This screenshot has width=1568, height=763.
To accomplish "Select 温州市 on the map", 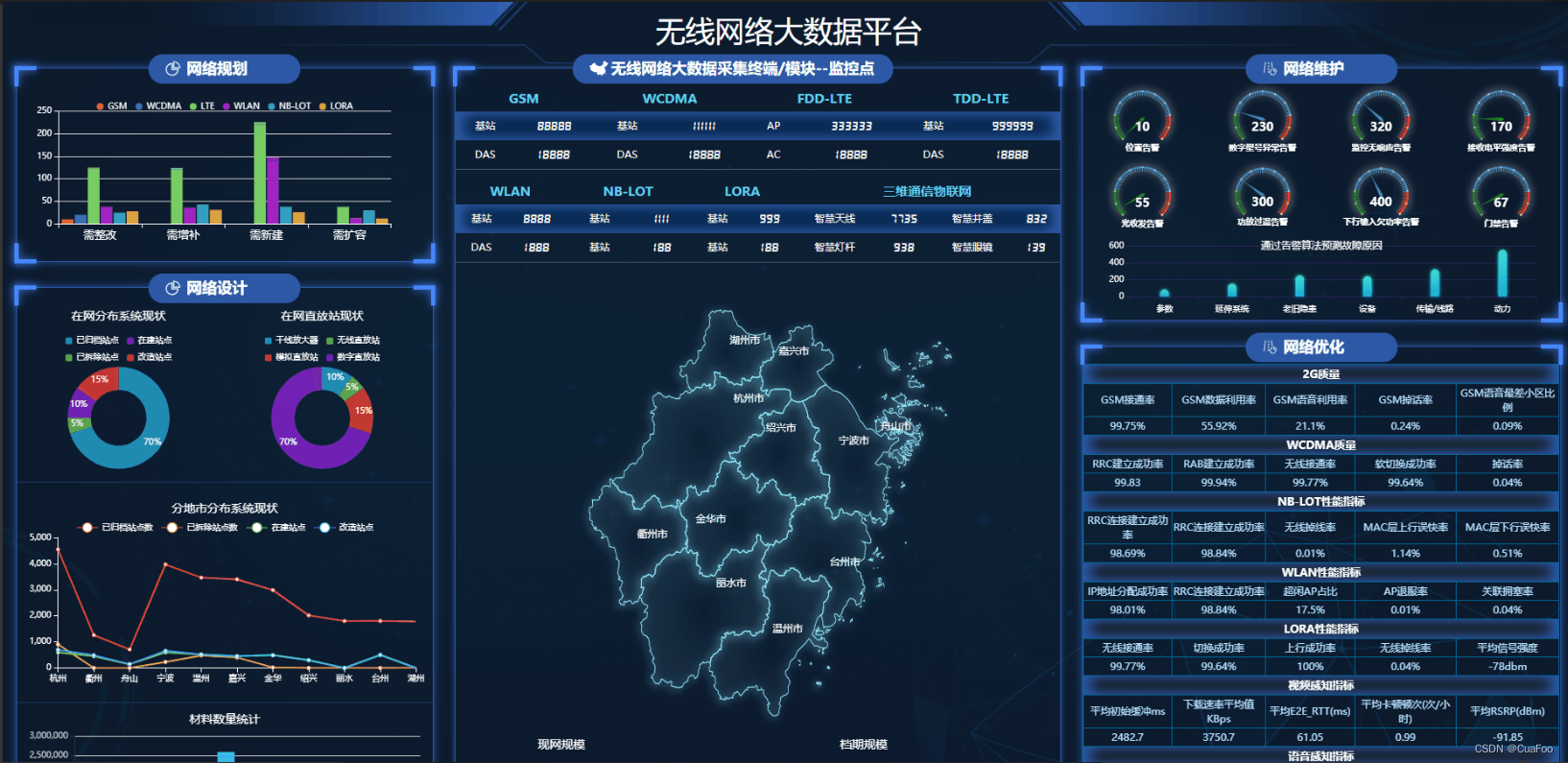I will (787, 629).
